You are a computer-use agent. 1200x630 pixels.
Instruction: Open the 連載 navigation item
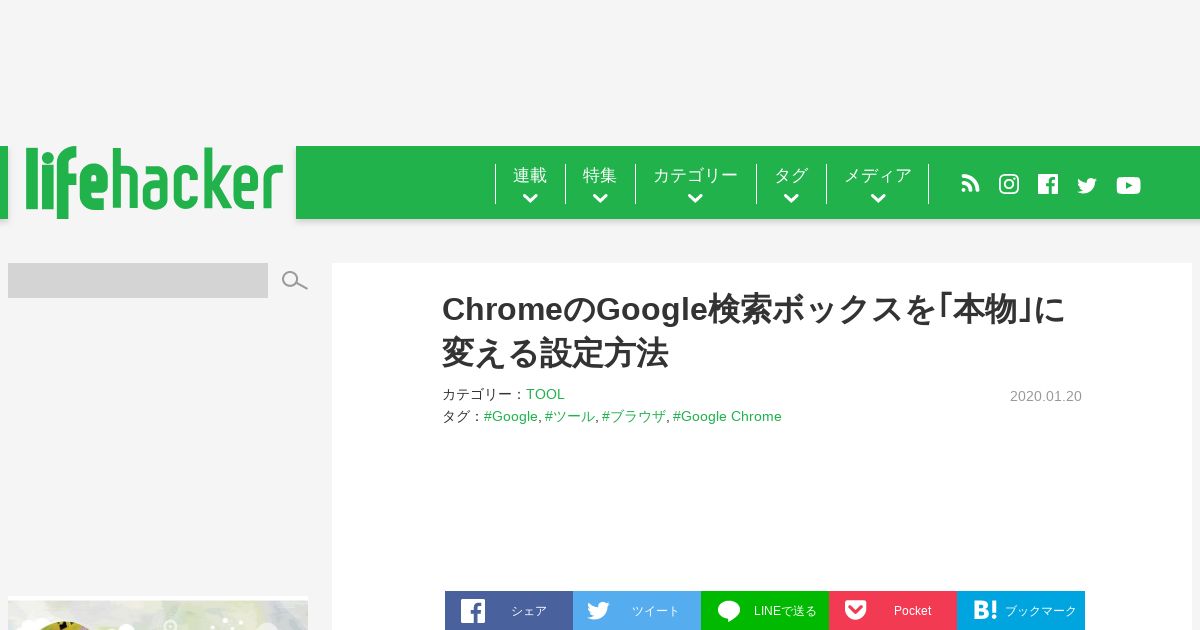click(x=530, y=175)
